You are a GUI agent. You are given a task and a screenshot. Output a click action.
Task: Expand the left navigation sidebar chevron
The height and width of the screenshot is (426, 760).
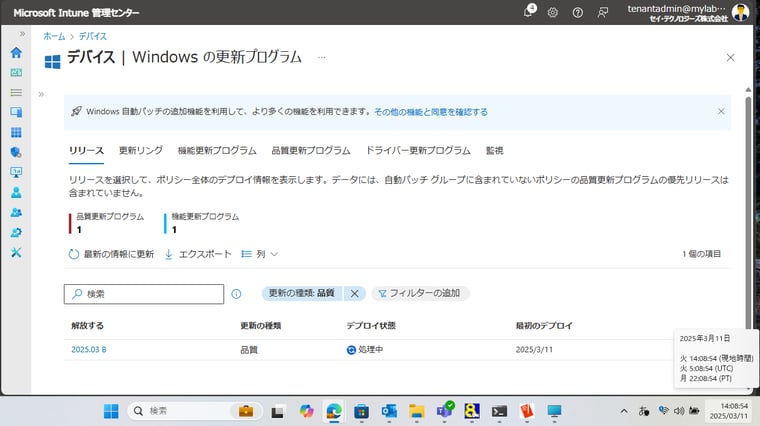tap(22, 34)
